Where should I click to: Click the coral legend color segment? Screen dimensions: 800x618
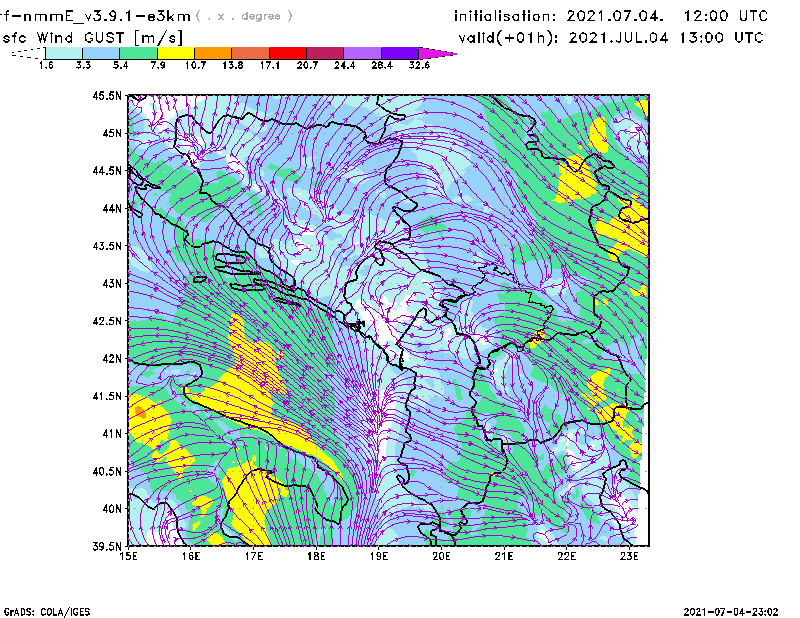[x=251, y=53]
